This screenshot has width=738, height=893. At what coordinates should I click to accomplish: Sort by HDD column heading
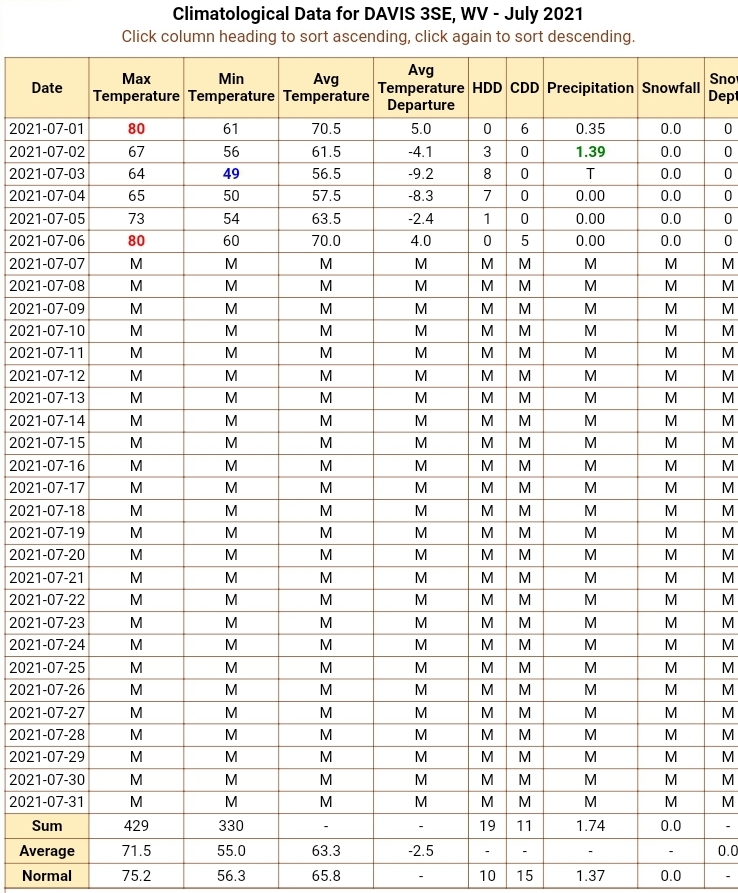tap(487, 88)
